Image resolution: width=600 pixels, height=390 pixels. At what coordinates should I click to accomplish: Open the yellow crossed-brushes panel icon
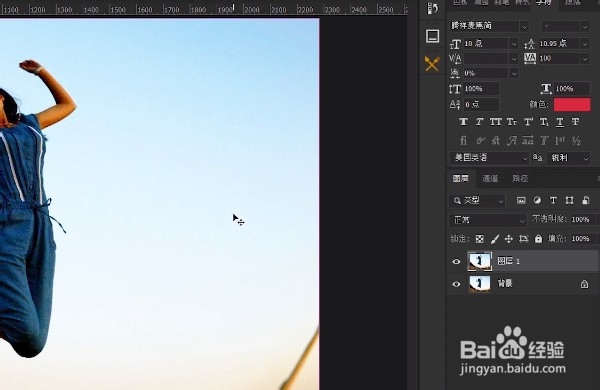pyautogui.click(x=432, y=64)
